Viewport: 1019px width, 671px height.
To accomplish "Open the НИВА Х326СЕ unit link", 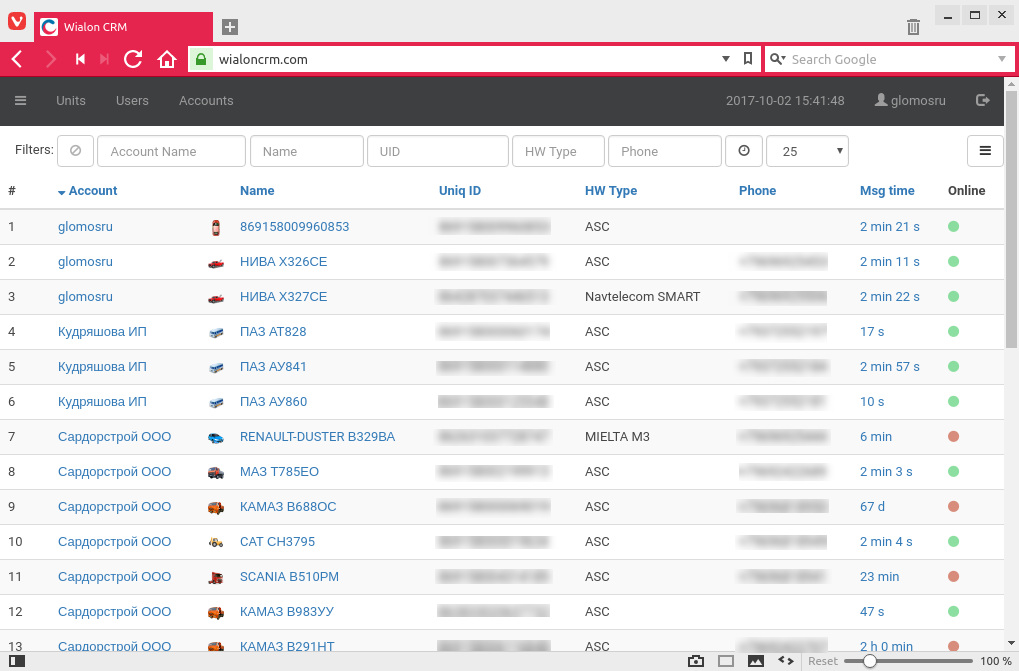I will point(283,262).
